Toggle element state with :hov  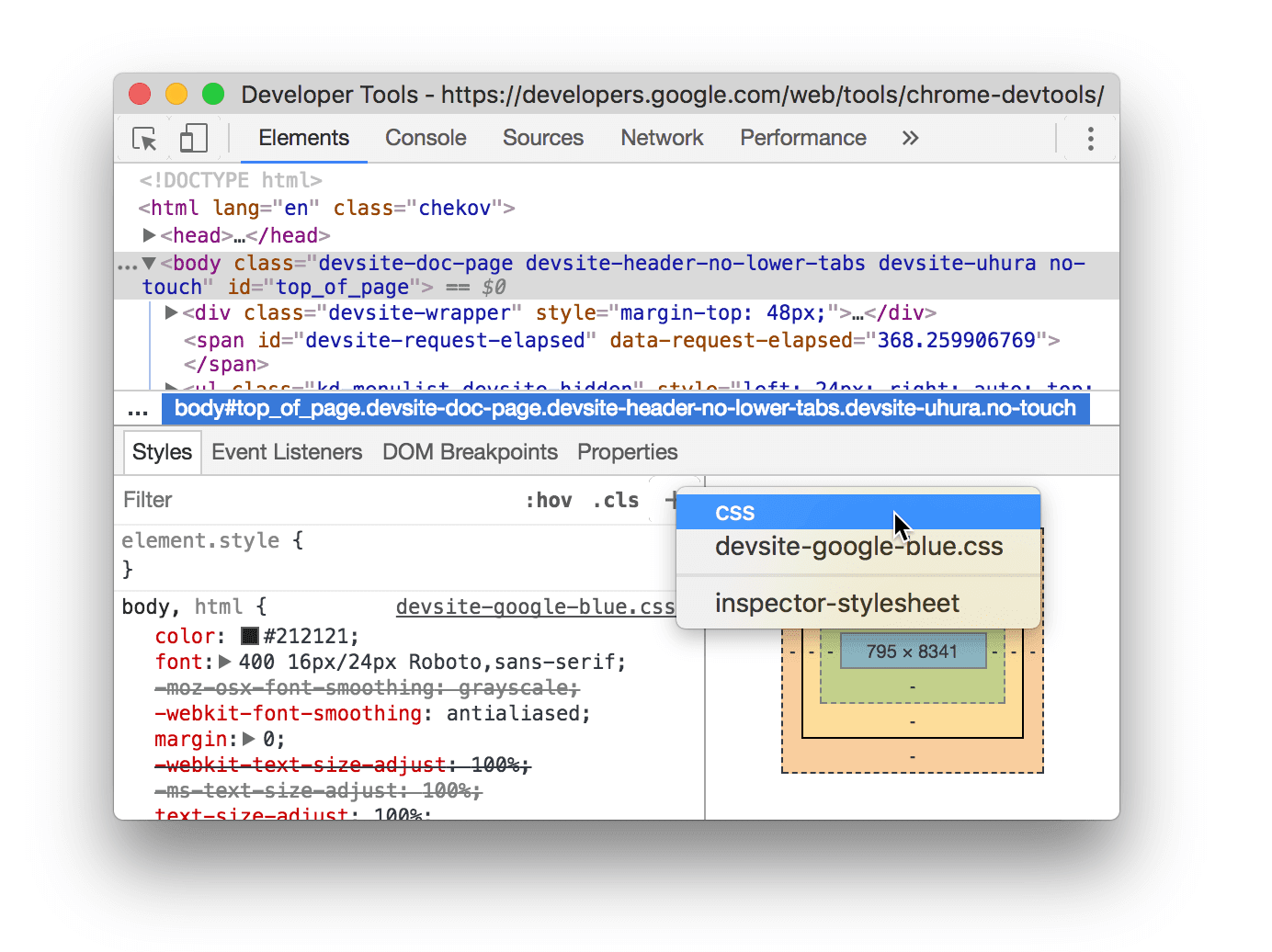pyautogui.click(x=548, y=500)
